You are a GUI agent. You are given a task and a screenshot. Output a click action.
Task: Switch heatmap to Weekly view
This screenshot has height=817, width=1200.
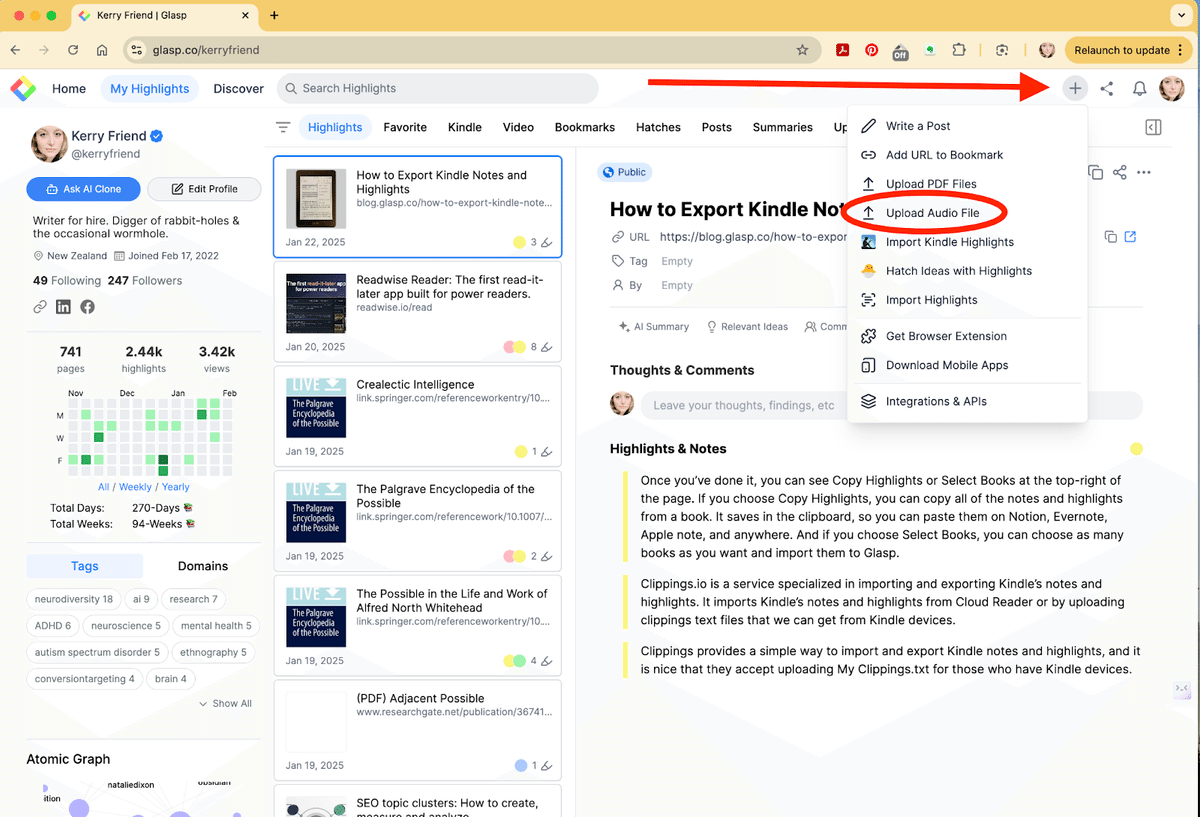coord(135,487)
